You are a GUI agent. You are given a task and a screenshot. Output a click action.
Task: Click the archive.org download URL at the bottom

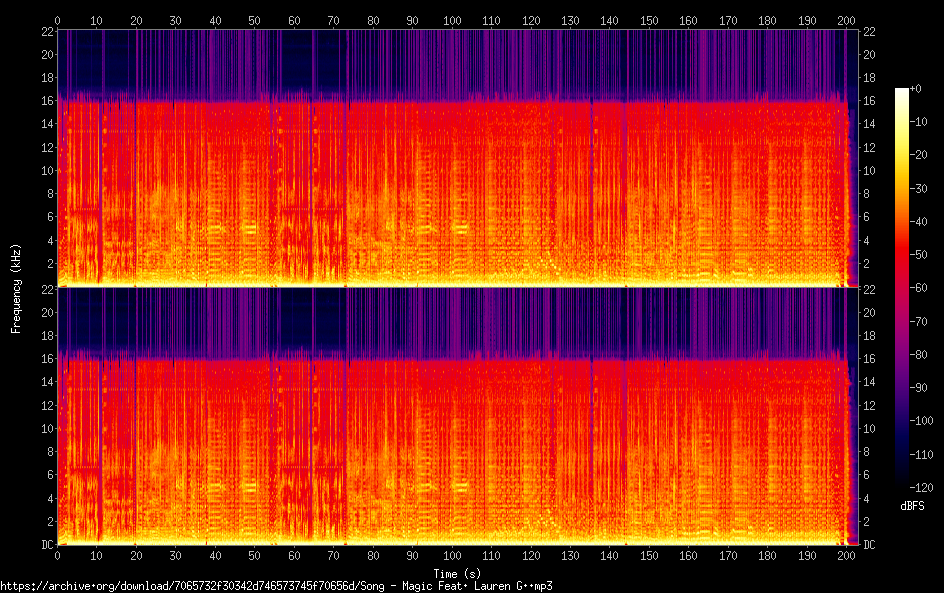[x=276, y=586]
